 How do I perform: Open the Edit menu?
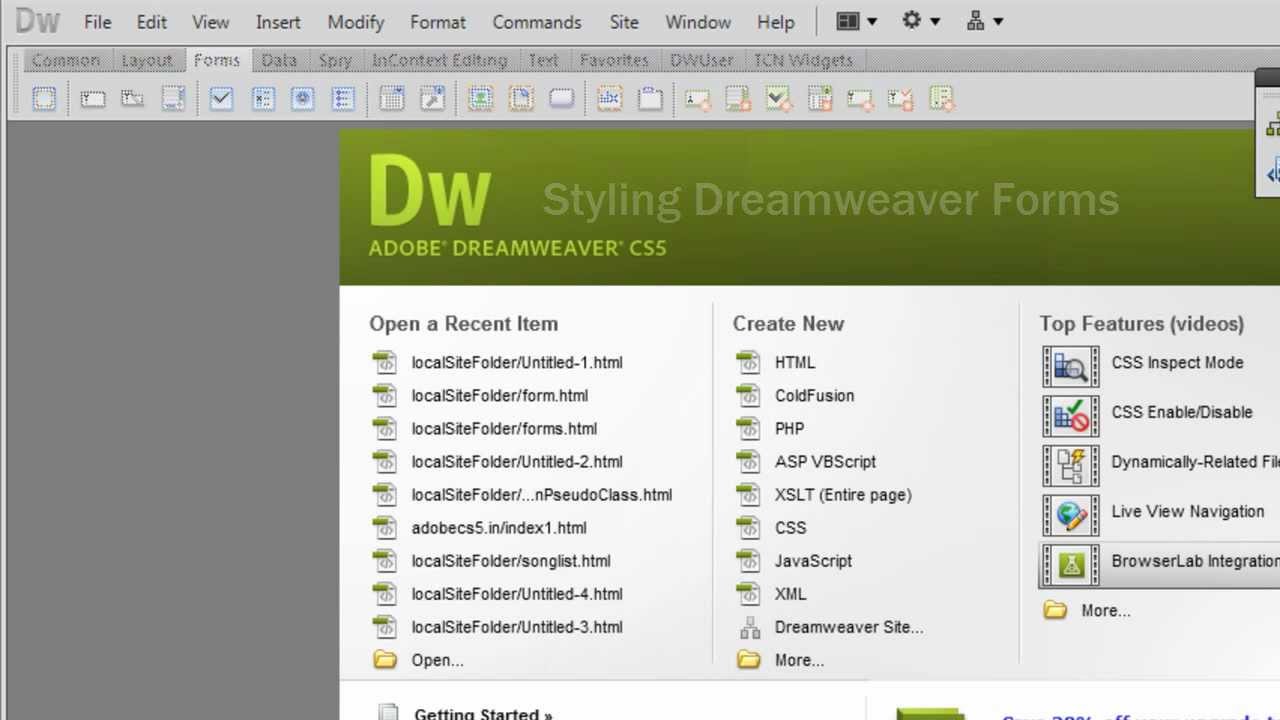[152, 22]
